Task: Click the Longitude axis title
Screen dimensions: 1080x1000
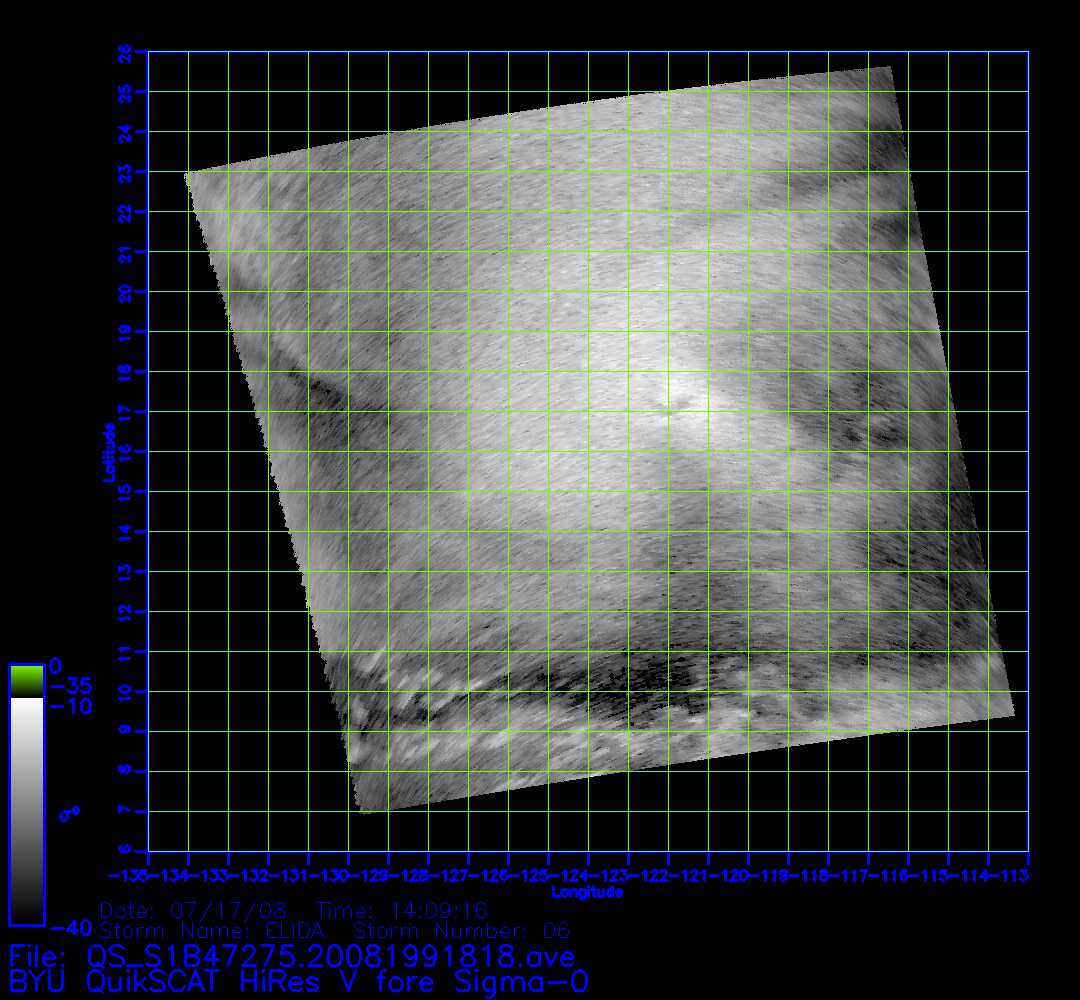Action: point(587,892)
